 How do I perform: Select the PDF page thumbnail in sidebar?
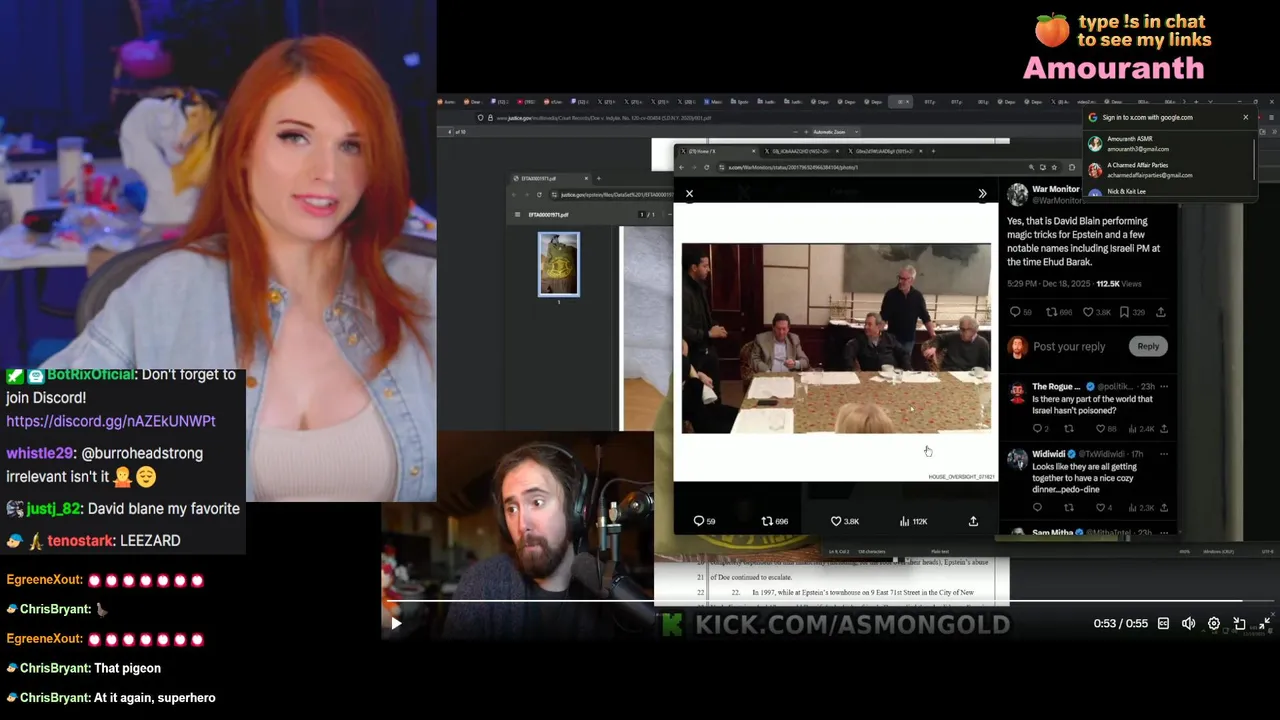[x=558, y=265]
